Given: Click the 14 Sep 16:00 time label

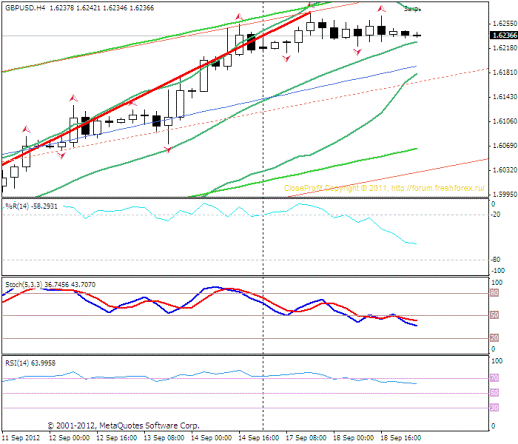Looking at the screenshot, I should (x=259, y=438).
